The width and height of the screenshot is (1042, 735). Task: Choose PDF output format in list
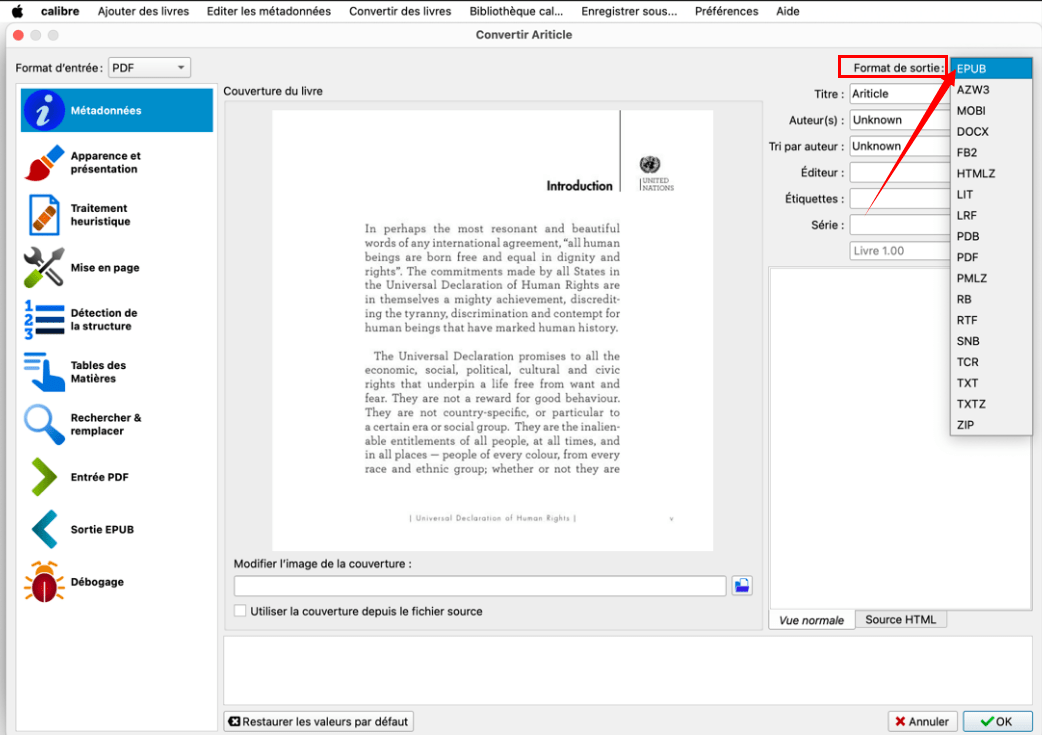click(x=991, y=257)
